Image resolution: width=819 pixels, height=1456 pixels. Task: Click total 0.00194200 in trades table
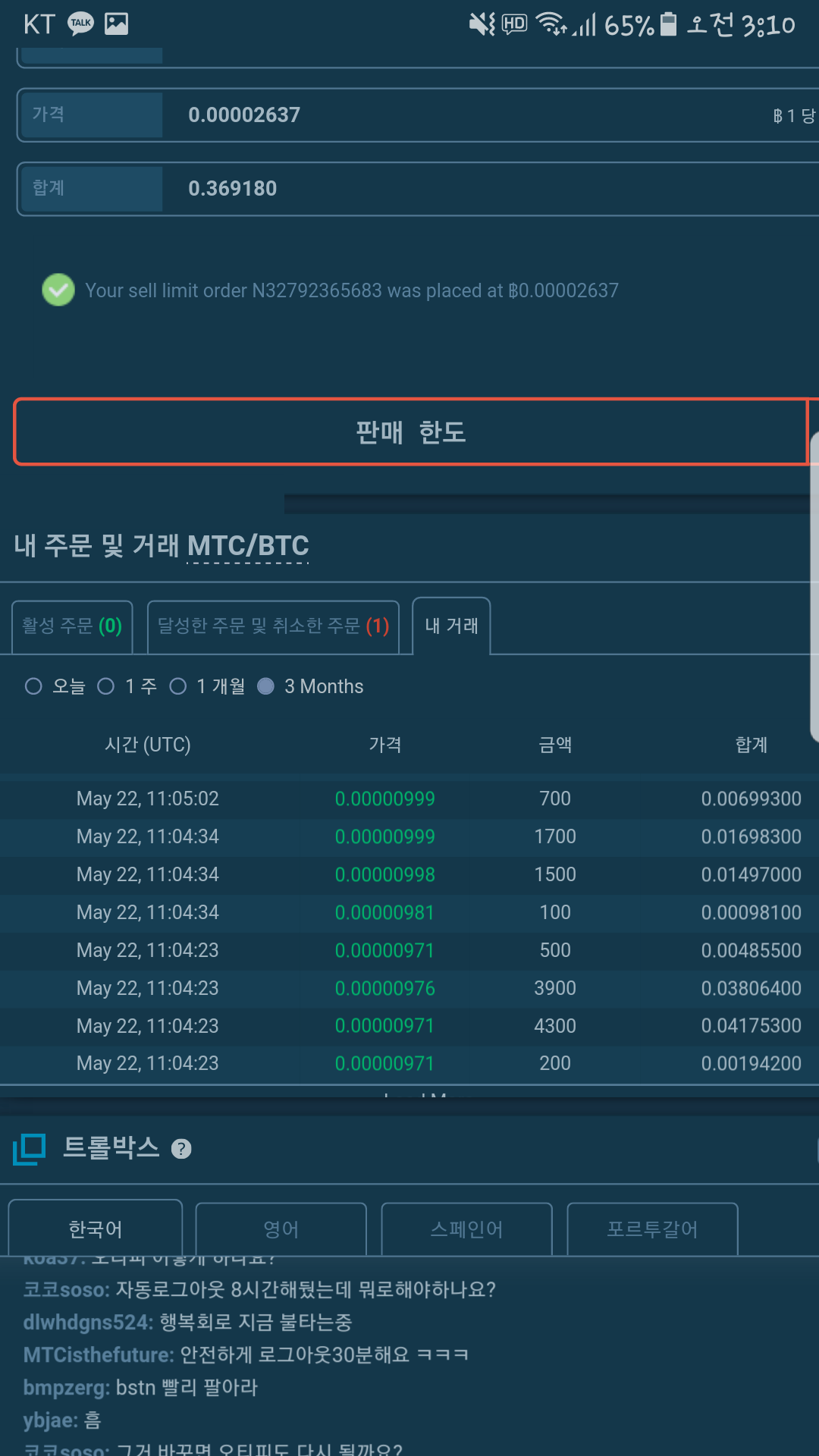coord(752,1063)
